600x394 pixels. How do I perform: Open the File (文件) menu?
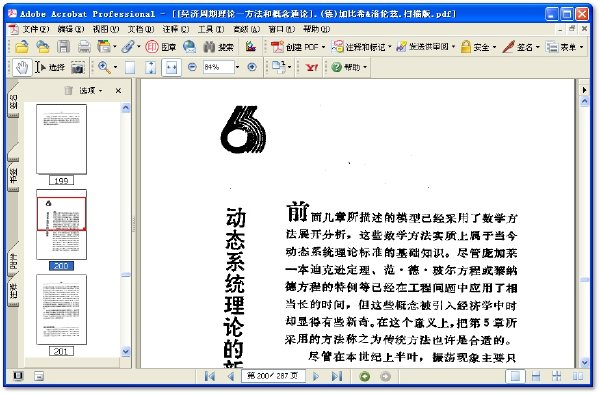(36, 29)
